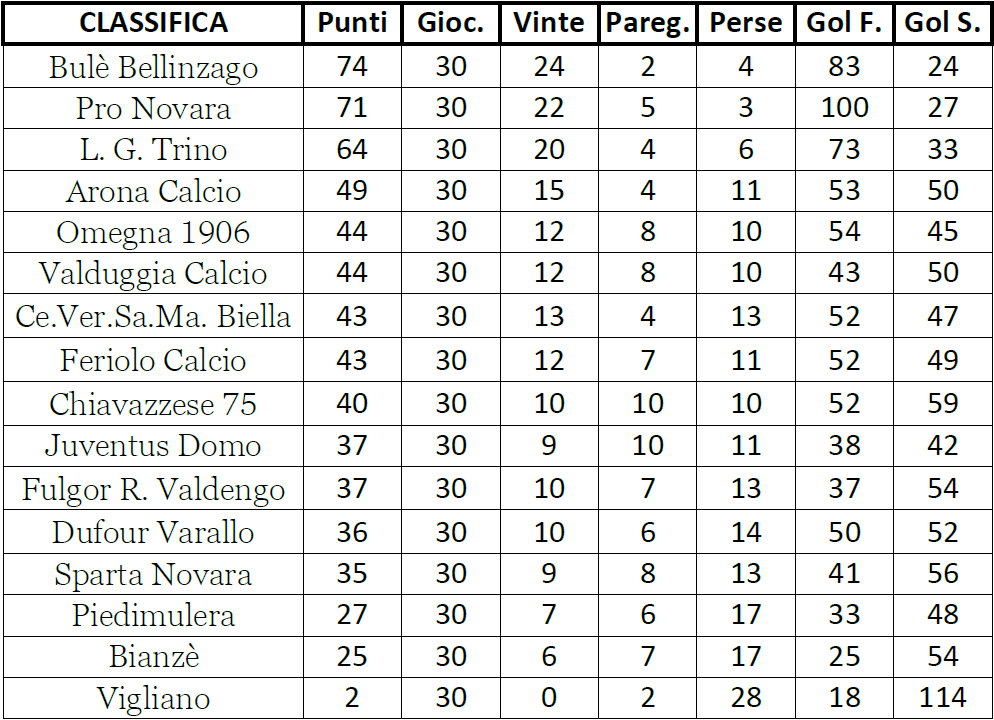Click the Perse column header
The width and height of the screenshot is (994, 720).
click(746, 23)
